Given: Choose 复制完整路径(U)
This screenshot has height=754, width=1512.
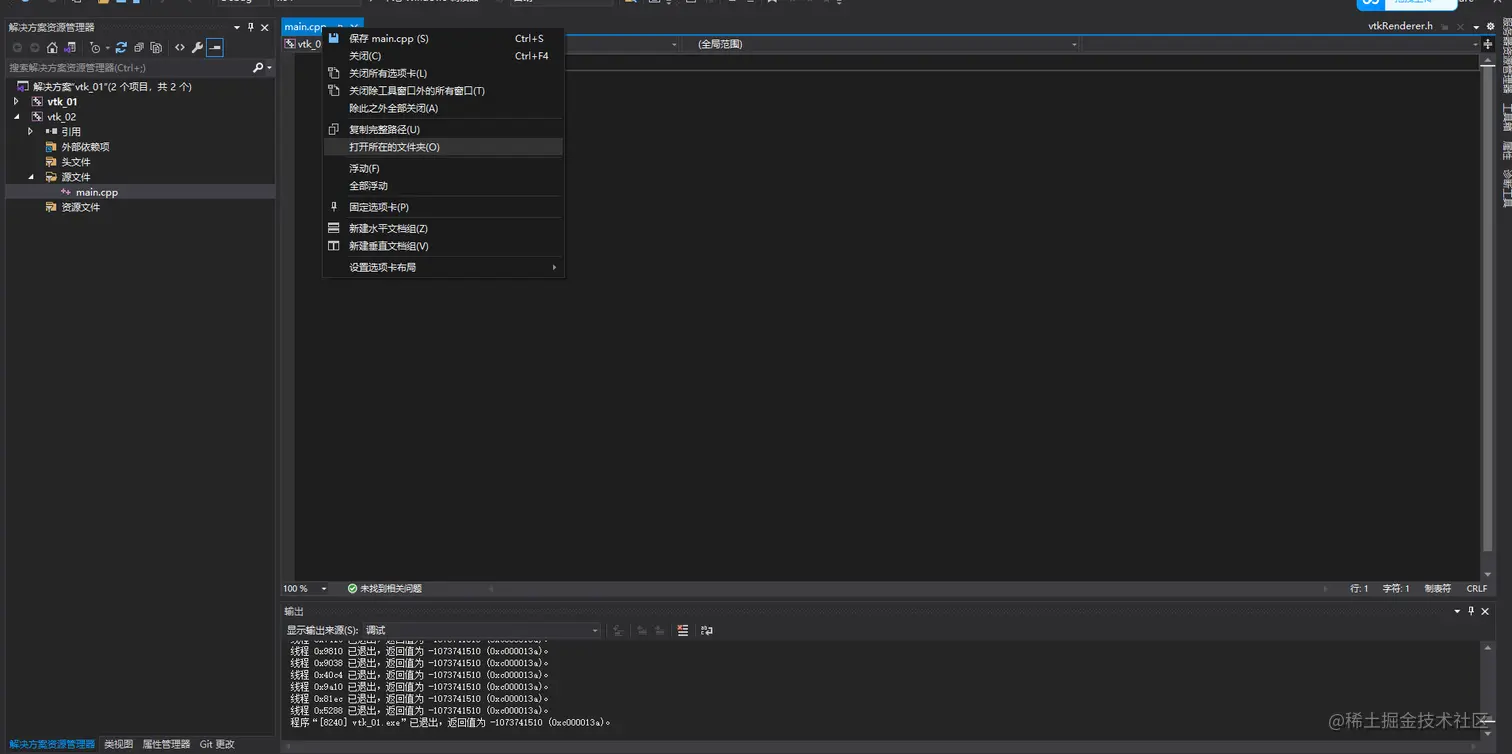Looking at the screenshot, I should click(443, 129).
